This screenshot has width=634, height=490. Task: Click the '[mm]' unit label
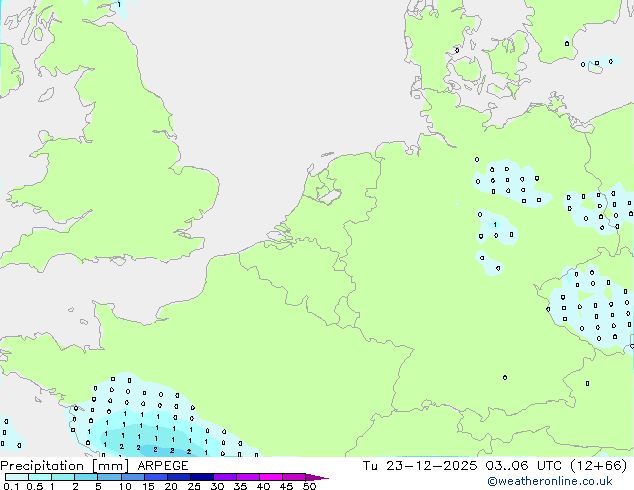[110, 466]
